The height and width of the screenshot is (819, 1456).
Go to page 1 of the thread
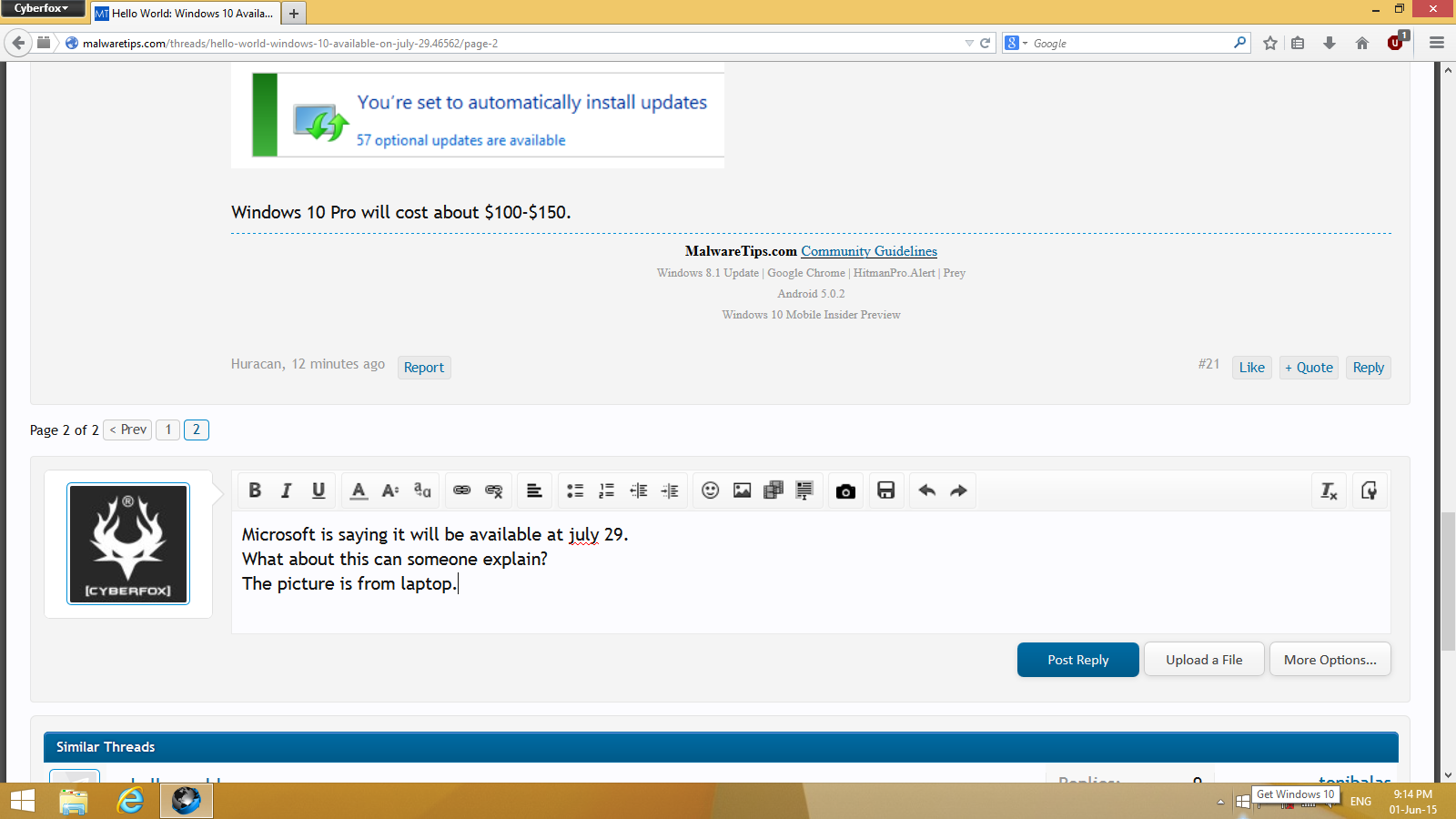(x=168, y=430)
